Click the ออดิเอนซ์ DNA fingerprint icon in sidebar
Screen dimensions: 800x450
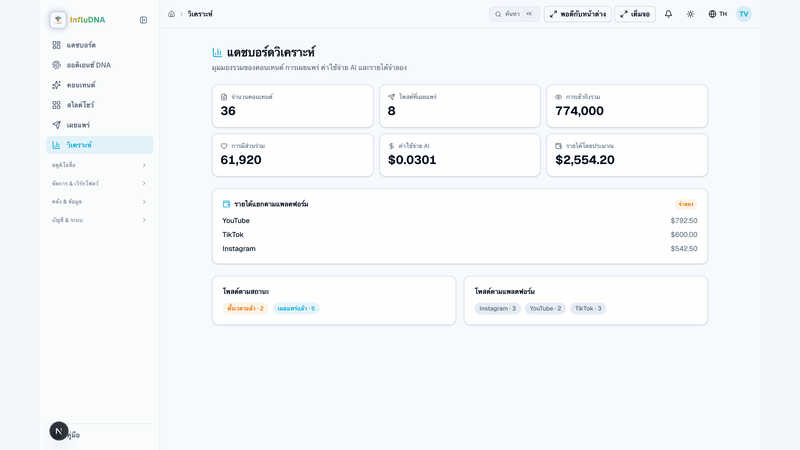tap(56, 65)
